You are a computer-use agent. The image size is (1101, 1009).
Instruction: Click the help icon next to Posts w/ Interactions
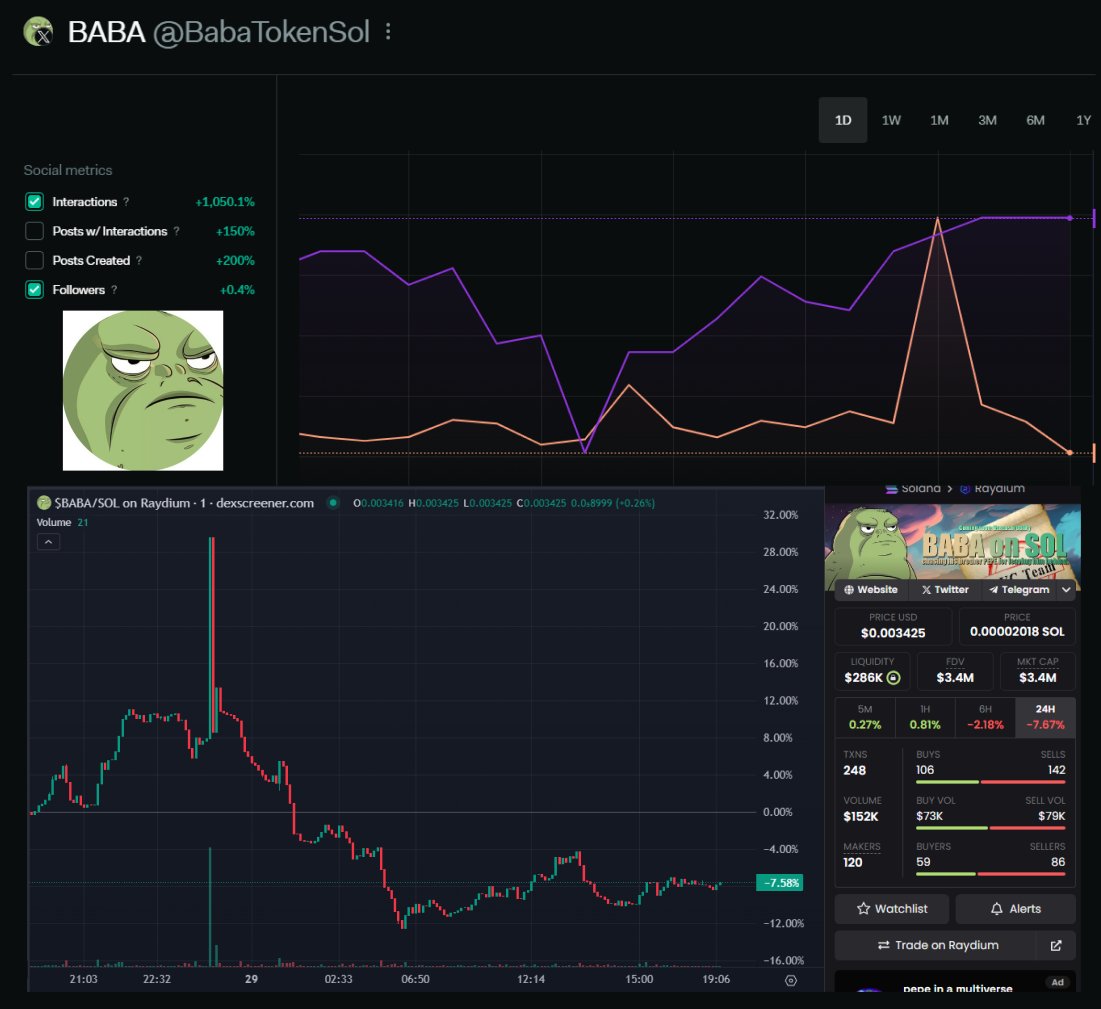[x=176, y=231]
